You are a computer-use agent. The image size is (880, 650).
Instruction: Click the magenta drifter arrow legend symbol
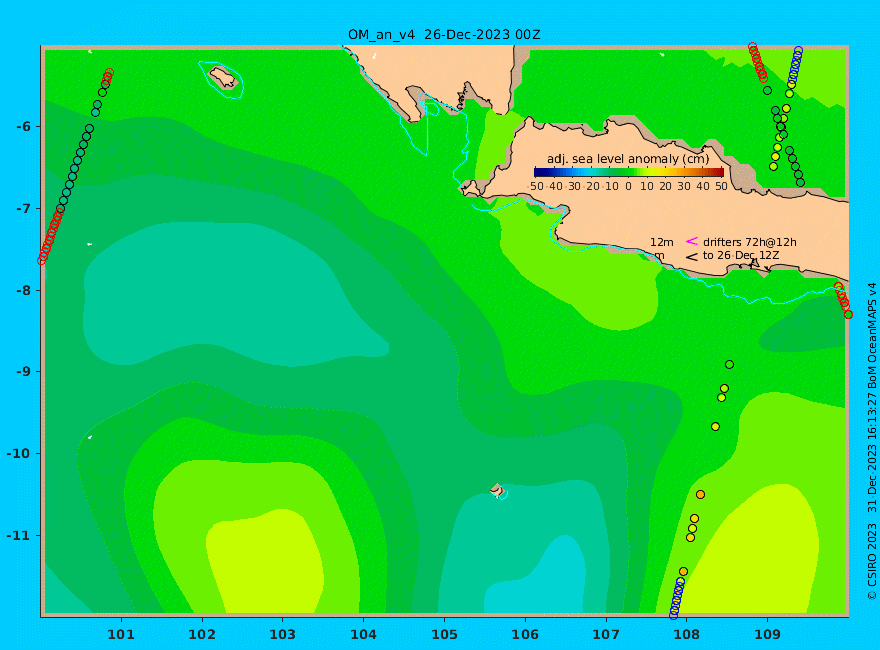(691, 241)
